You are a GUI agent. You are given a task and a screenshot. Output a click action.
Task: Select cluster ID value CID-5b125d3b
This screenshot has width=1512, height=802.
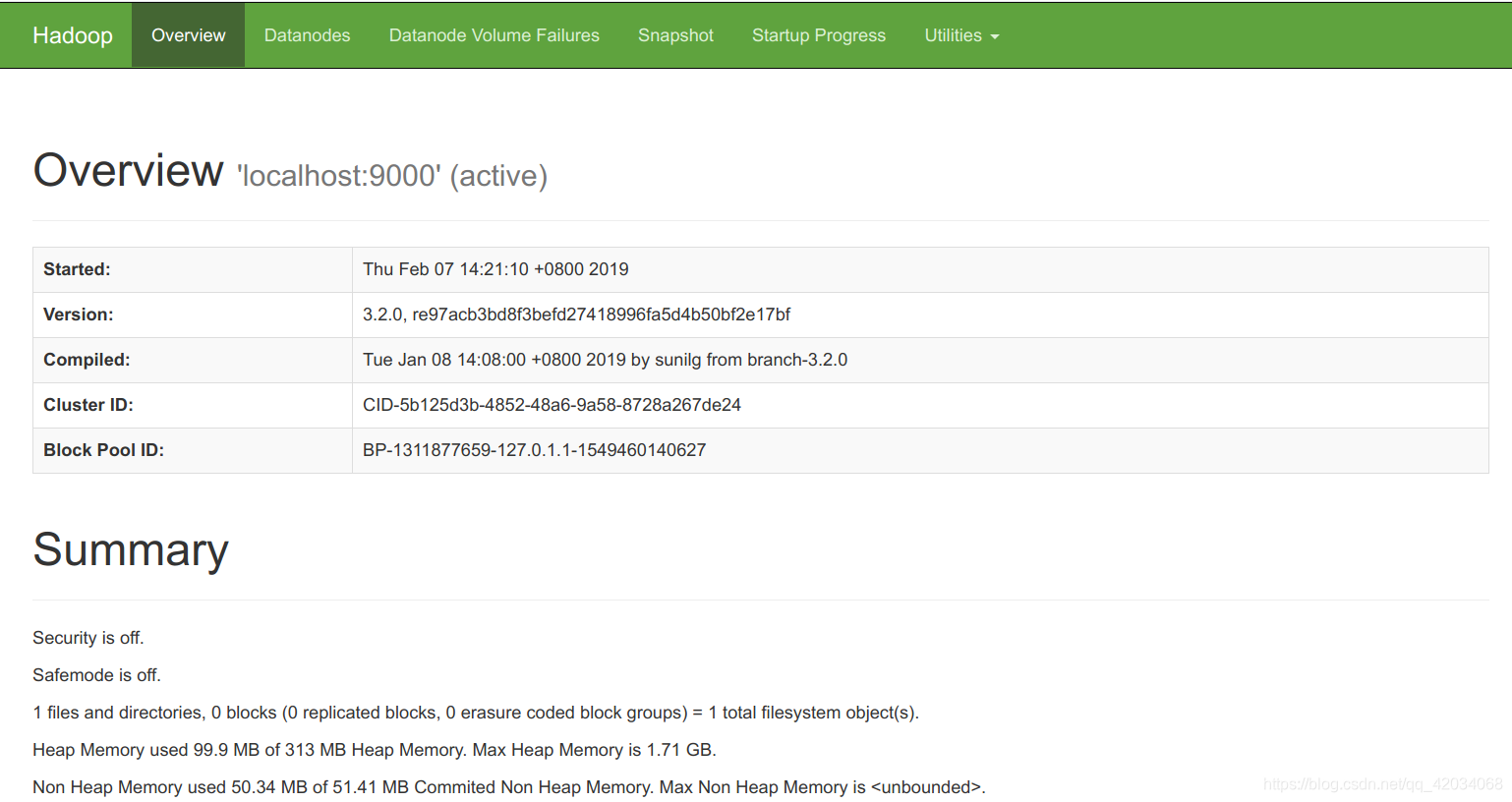coord(552,405)
